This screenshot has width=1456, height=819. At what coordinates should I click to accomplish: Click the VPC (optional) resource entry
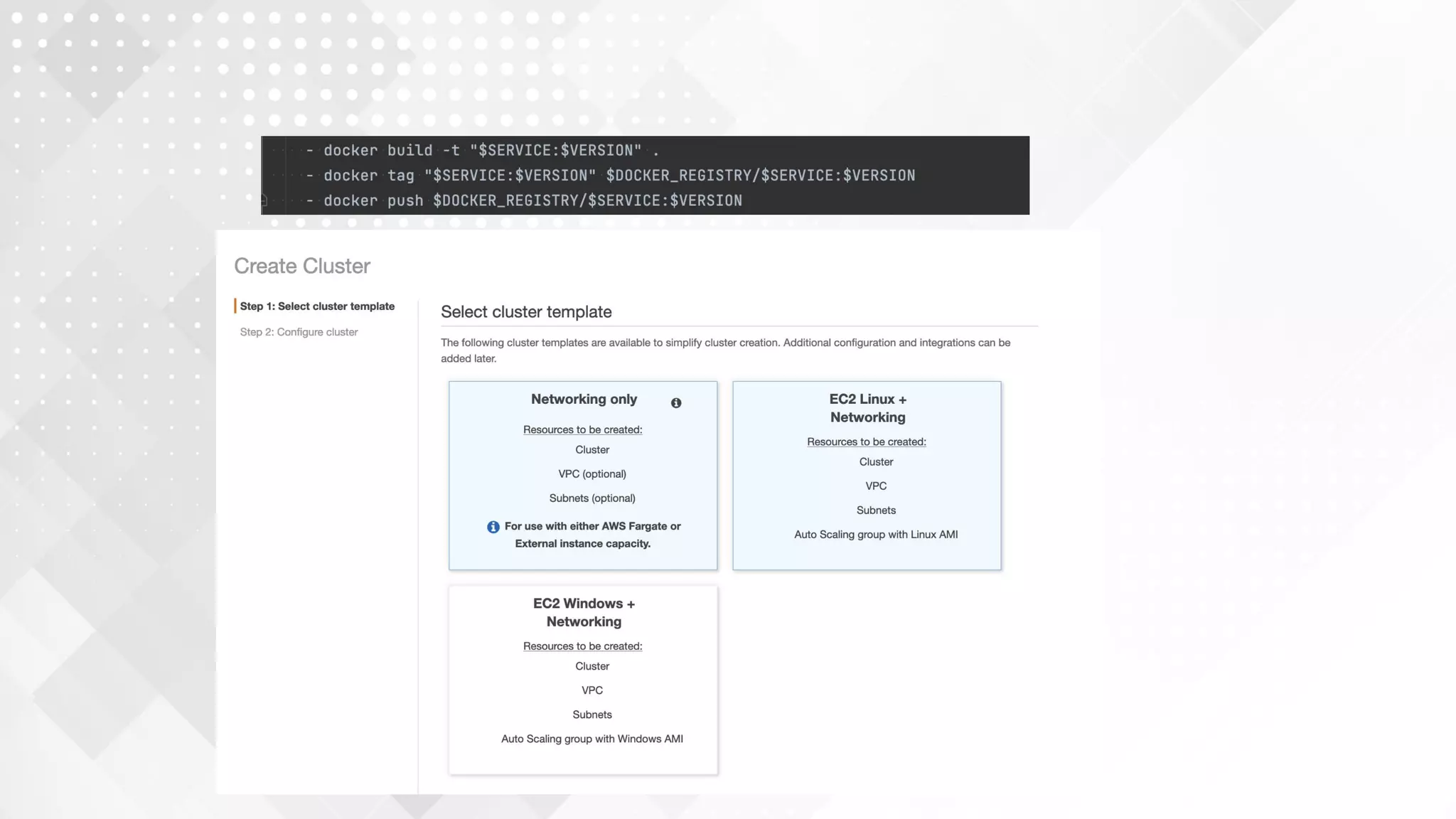tap(591, 474)
